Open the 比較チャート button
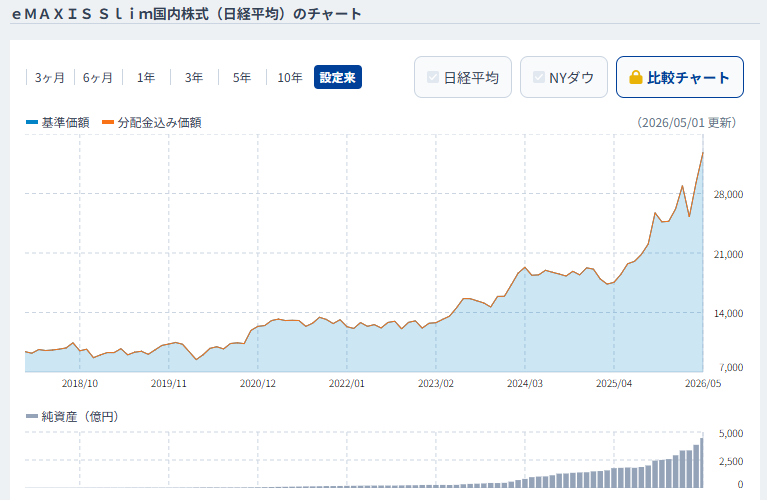The image size is (767, 500). coord(679,77)
